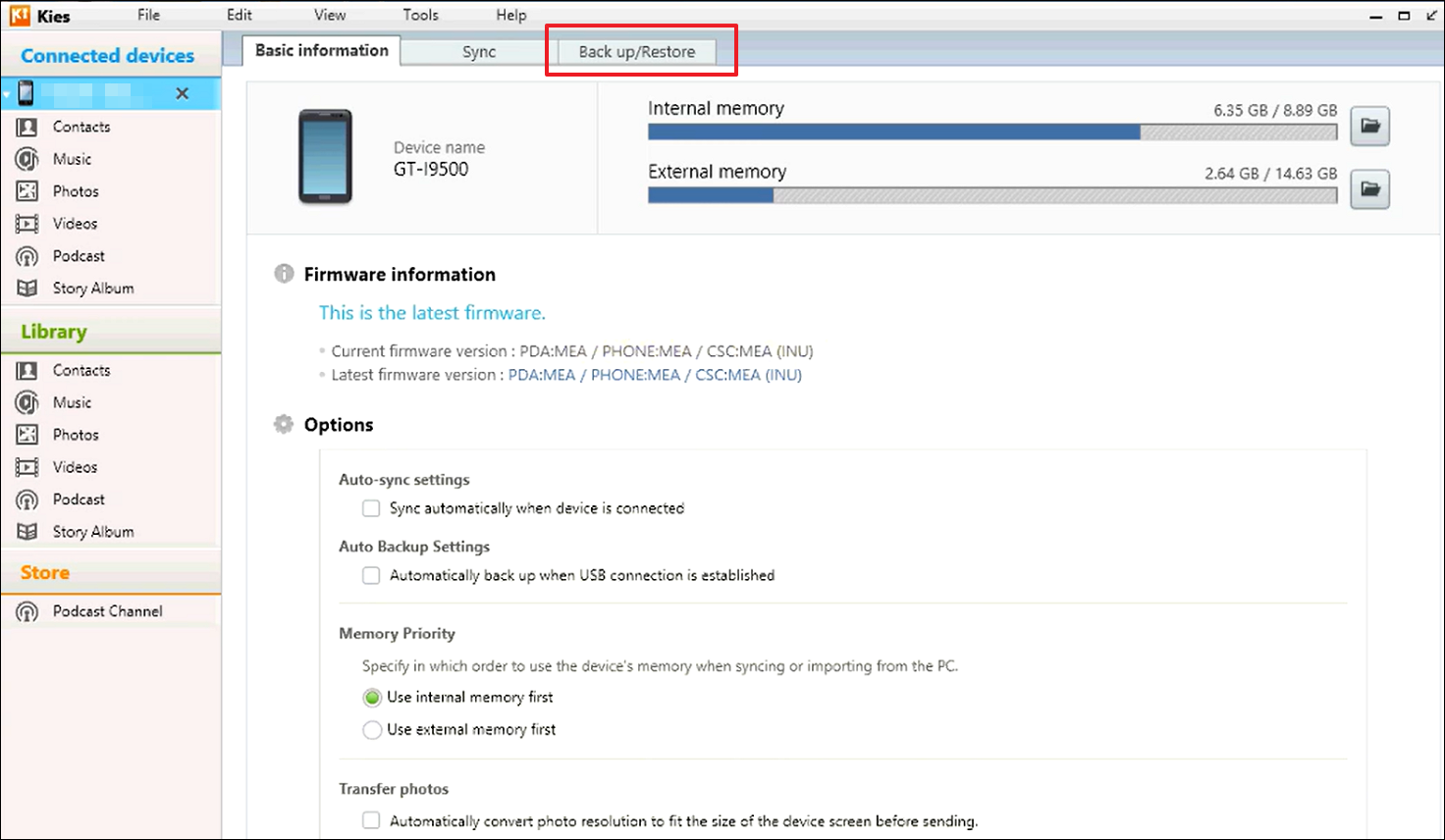The height and width of the screenshot is (840, 1445).
Task: Select Use external memory first
Action: point(372,730)
